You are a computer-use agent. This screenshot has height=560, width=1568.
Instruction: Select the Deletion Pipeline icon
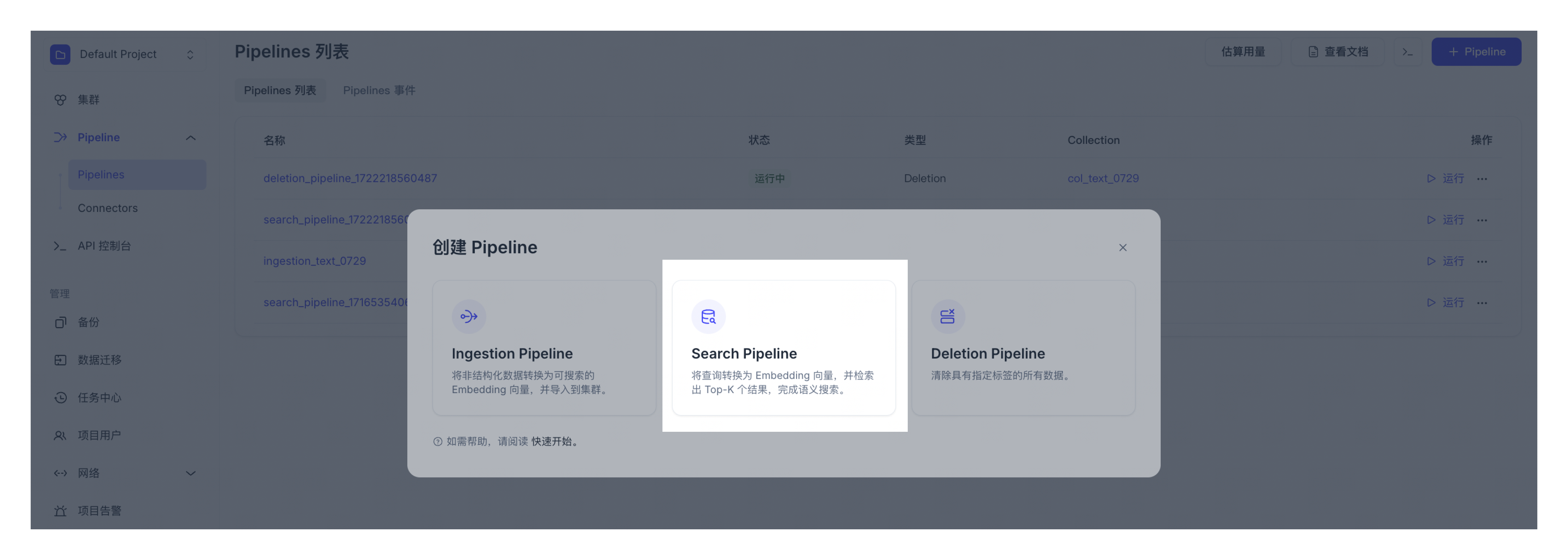pyautogui.click(x=947, y=315)
